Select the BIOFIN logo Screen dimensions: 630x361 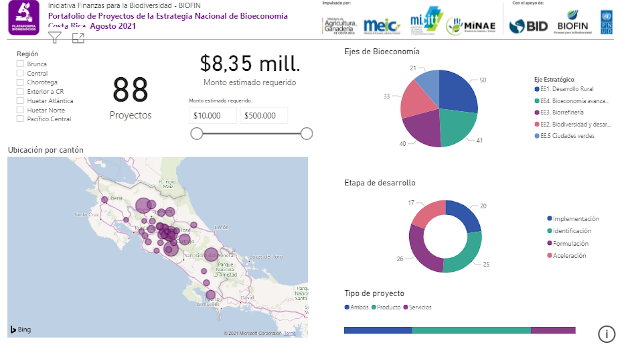click(573, 23)
